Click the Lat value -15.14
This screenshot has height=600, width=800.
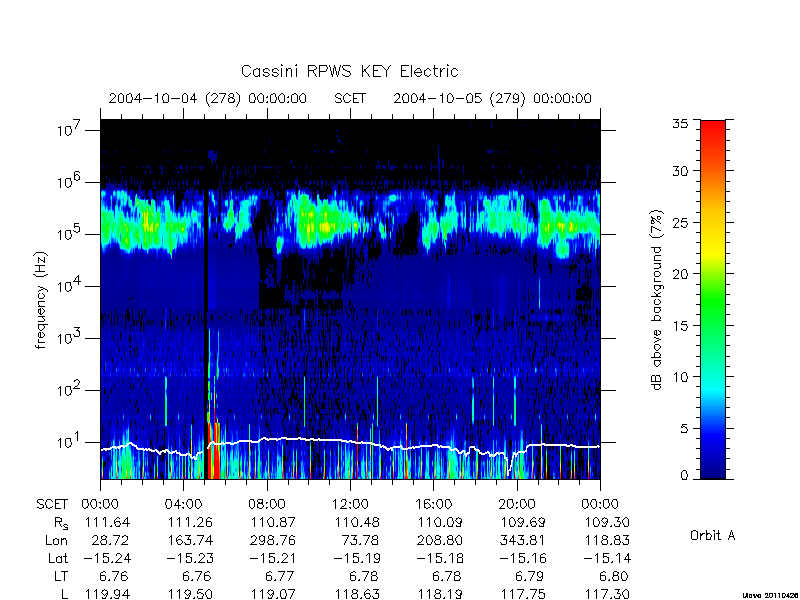click(607, 558)
